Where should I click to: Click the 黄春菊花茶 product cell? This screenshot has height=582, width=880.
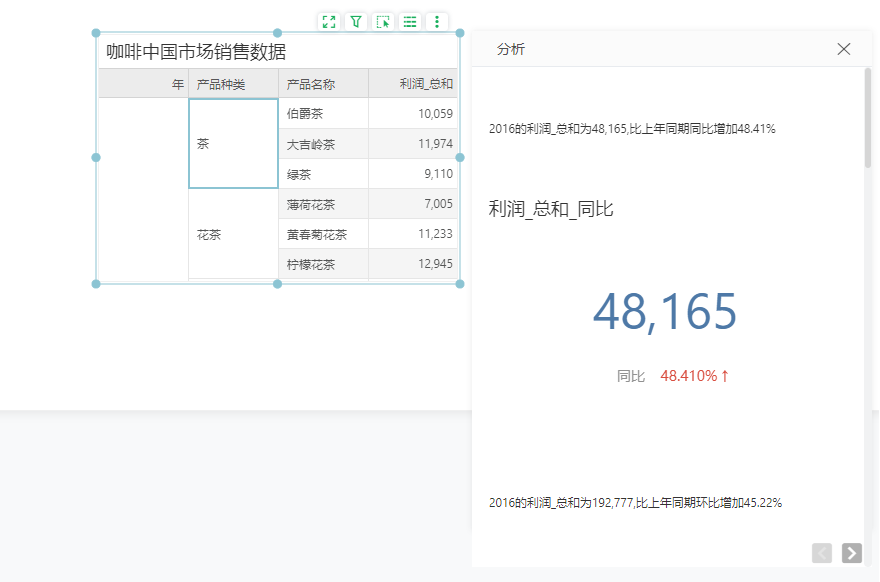[323, 234]
